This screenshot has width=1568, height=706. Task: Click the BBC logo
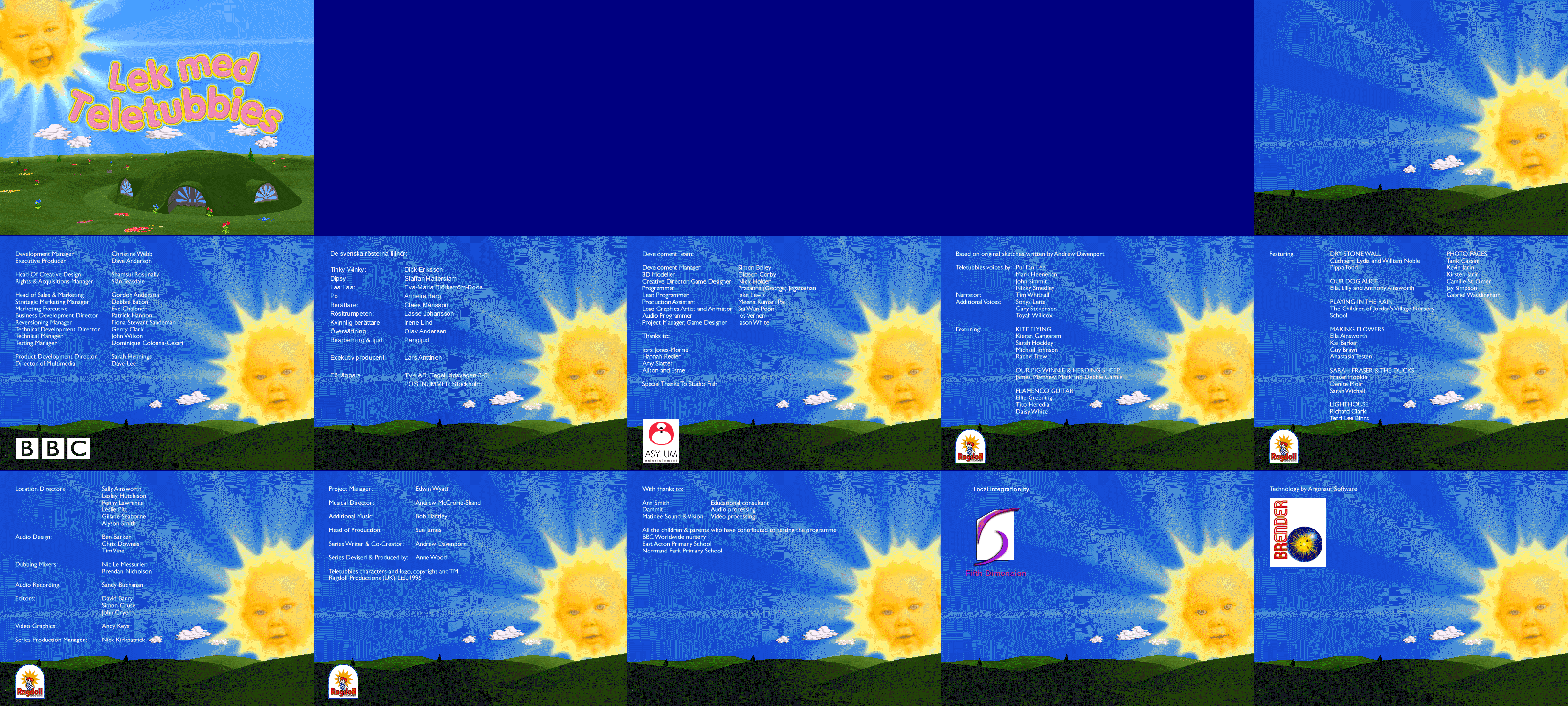point(52,448)
